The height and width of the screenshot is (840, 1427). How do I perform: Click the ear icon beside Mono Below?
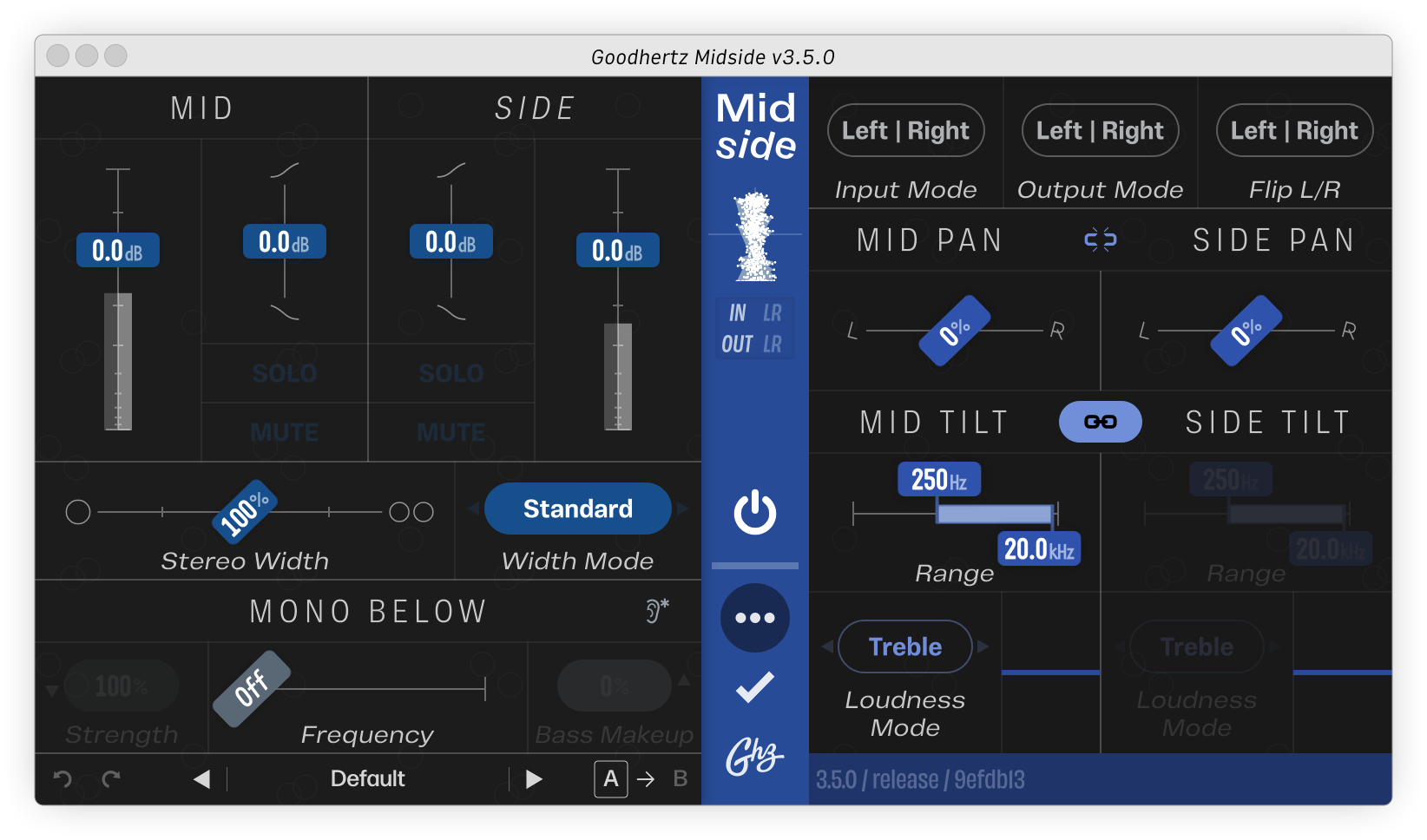point(657,611)
